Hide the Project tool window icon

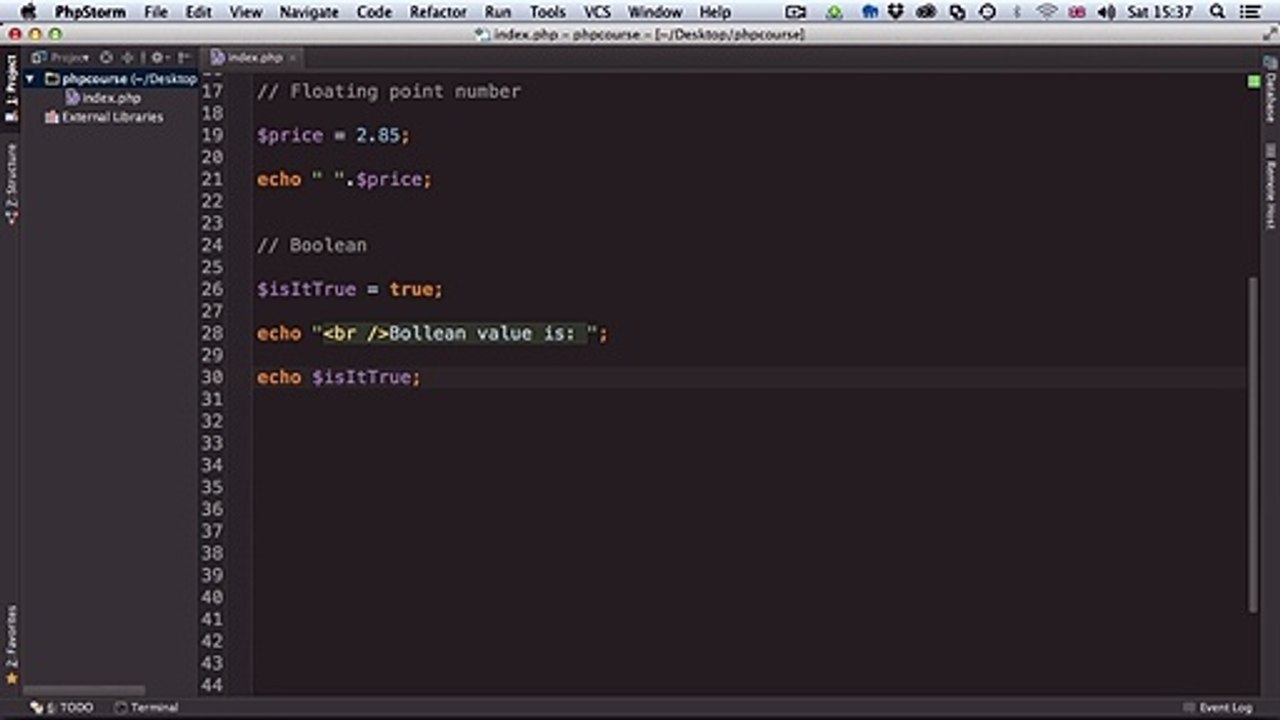184,58
